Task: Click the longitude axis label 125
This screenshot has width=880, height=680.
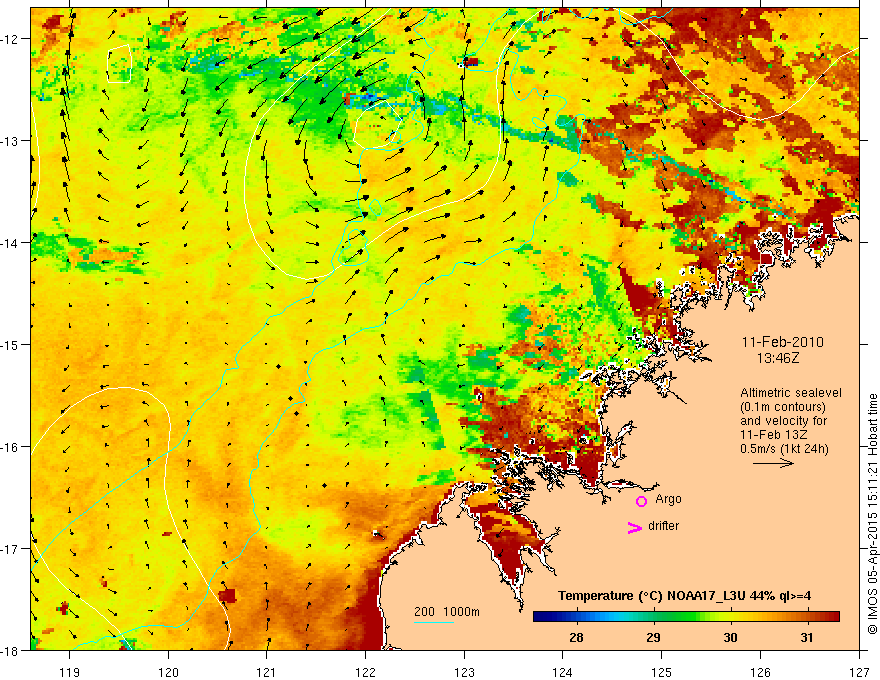Action: click(x=662, y=672)
